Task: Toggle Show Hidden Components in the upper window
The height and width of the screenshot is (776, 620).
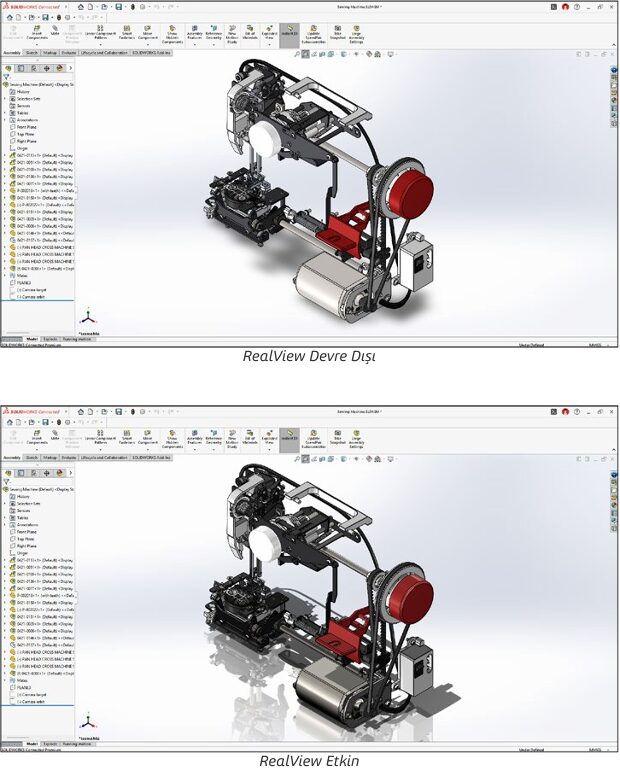Action: click(x=172, y=33)
